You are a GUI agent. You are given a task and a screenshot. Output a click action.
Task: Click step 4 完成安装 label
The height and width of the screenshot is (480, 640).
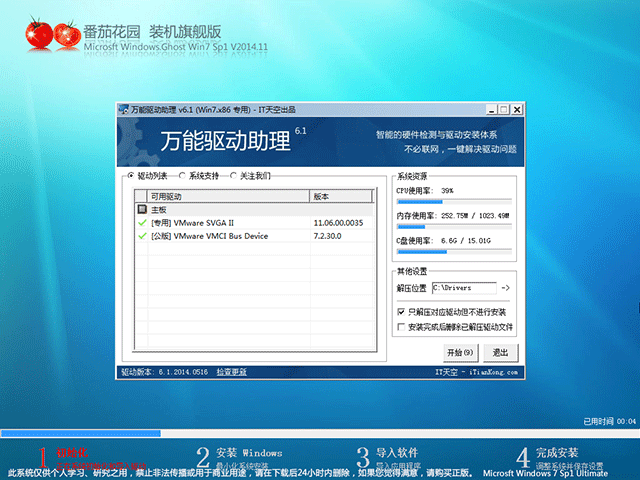click(x=557, y=452)
